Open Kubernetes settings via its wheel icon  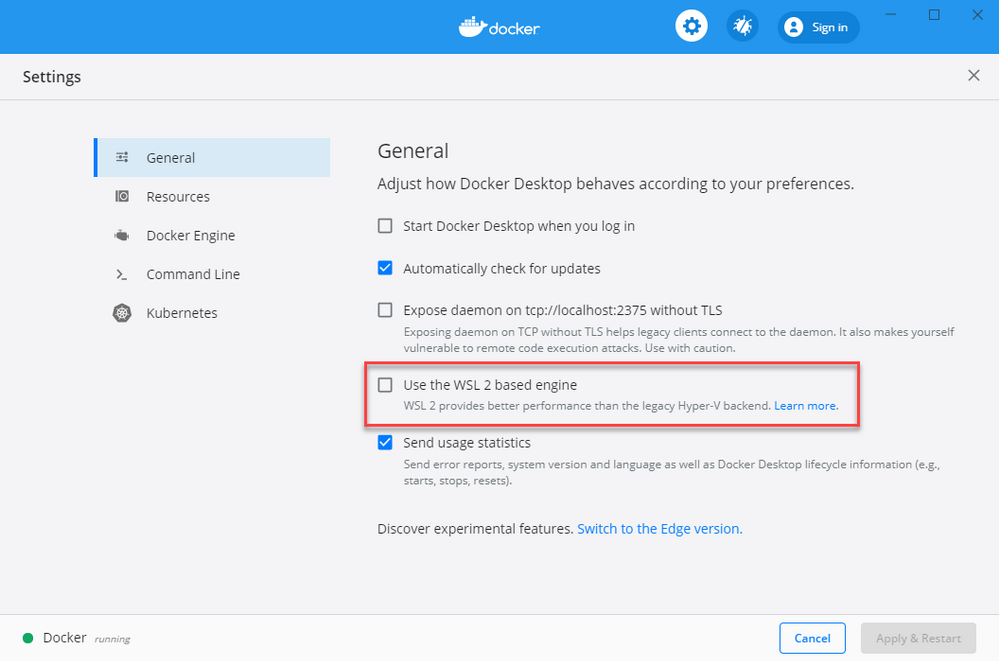tap(122, 312)
